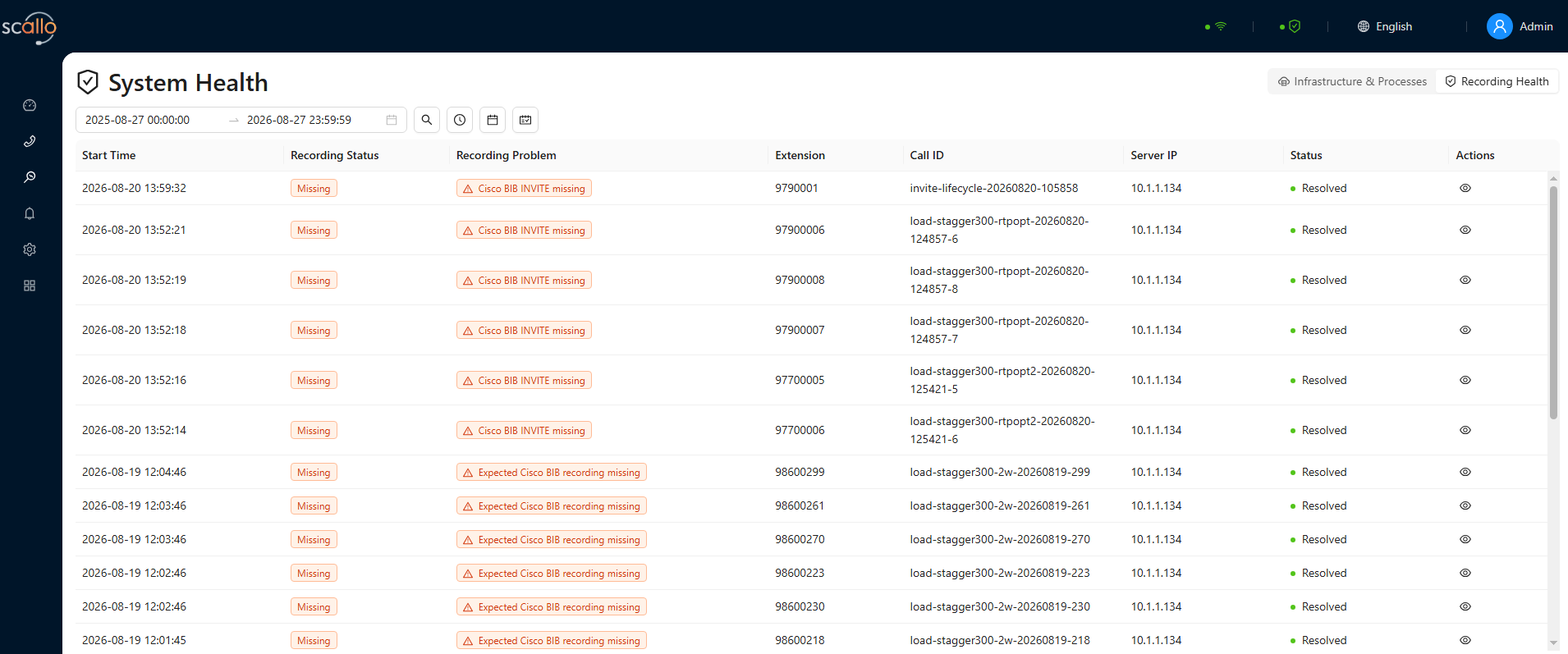Click the calendar icon inside date range field

392,120
